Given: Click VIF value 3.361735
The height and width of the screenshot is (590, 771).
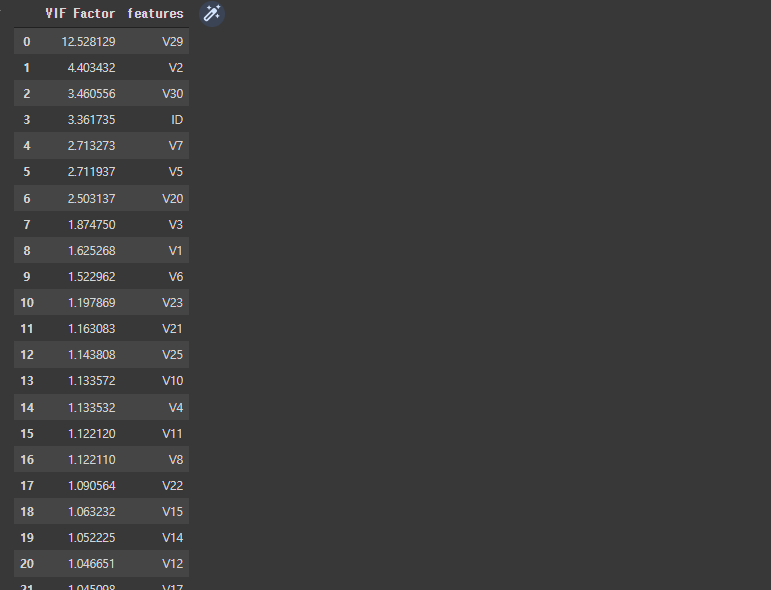Looking at the screenshot, I should tap(91, 120).
